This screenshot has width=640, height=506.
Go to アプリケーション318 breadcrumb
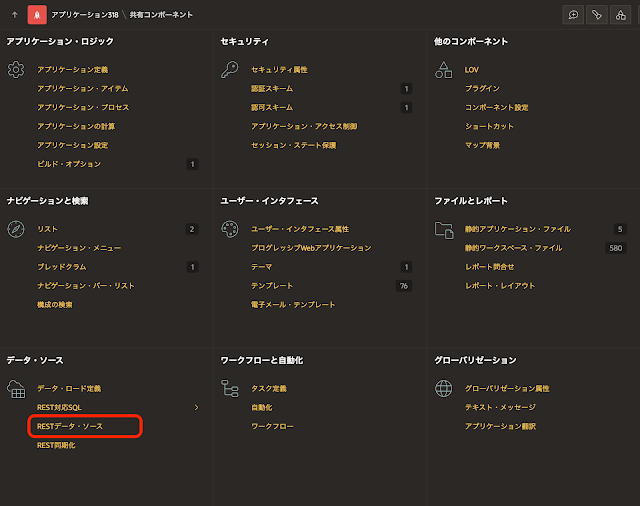[x=82, y=15]
